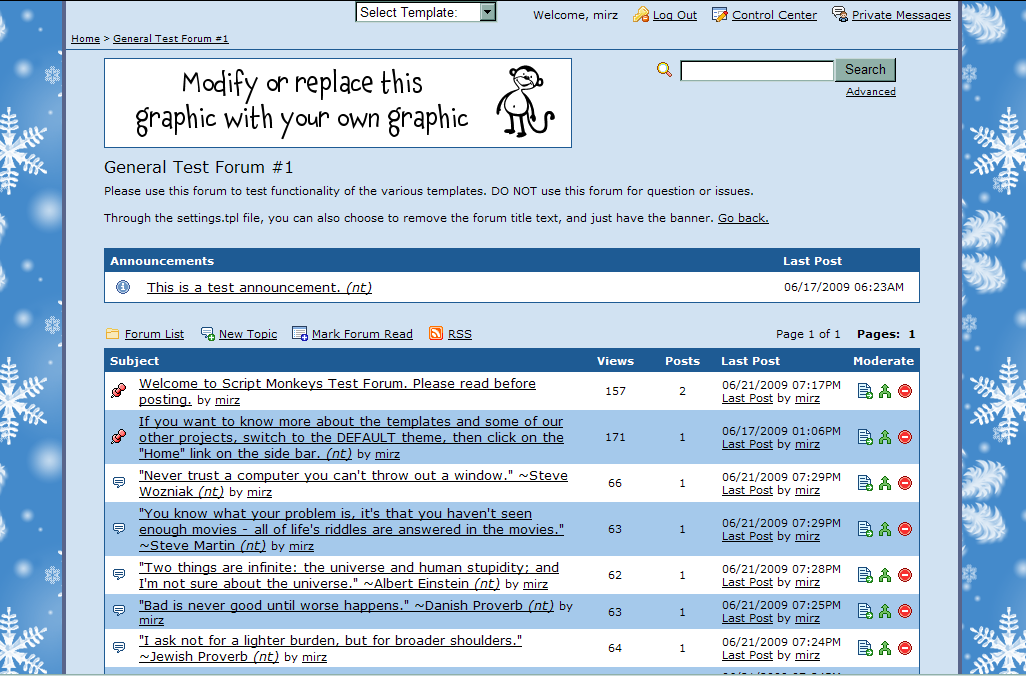The image size is (1026, 676).
Task: Open 'Bad is never good' Danish Proverb thread
Action: tap(346, 605)
